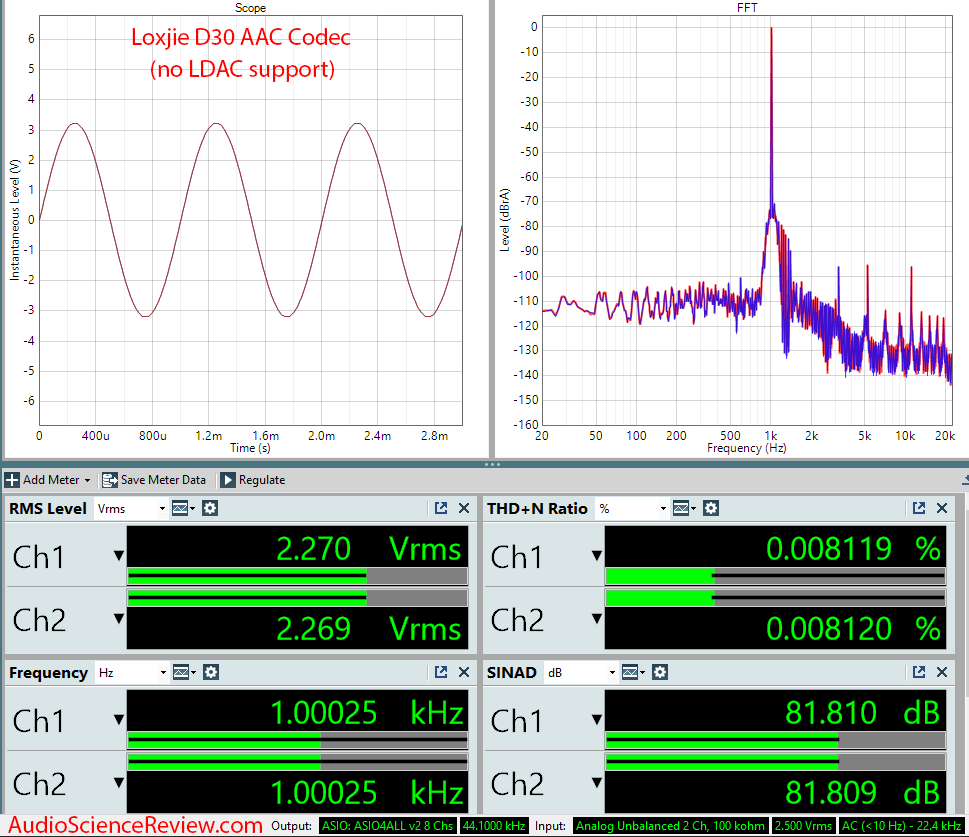The image size is (969, 837).
Task: Open Frequency meter display-type icon
Action: tap(184, 673)
